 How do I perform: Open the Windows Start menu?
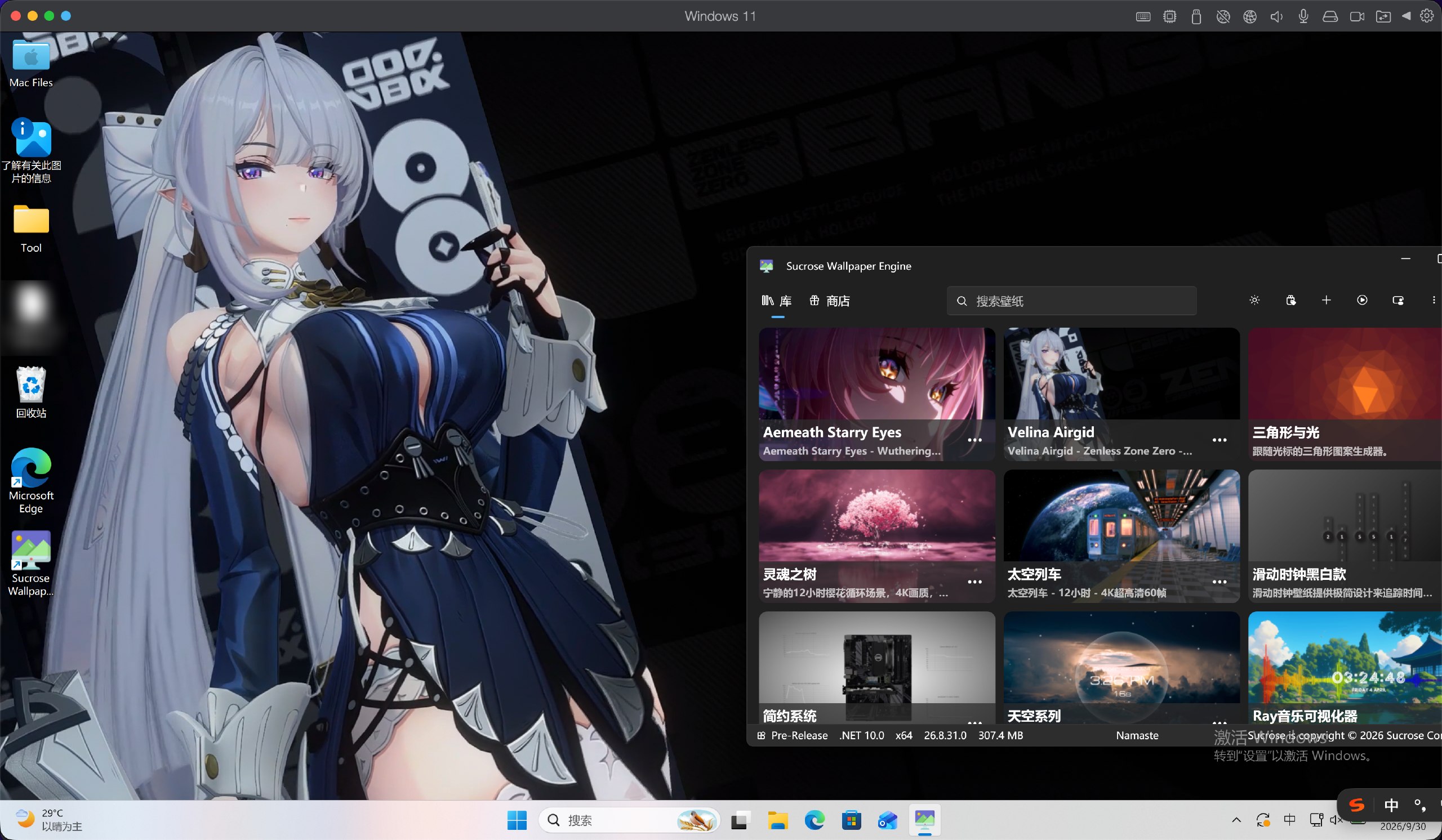pyautogui.click(x=517, y=820)
